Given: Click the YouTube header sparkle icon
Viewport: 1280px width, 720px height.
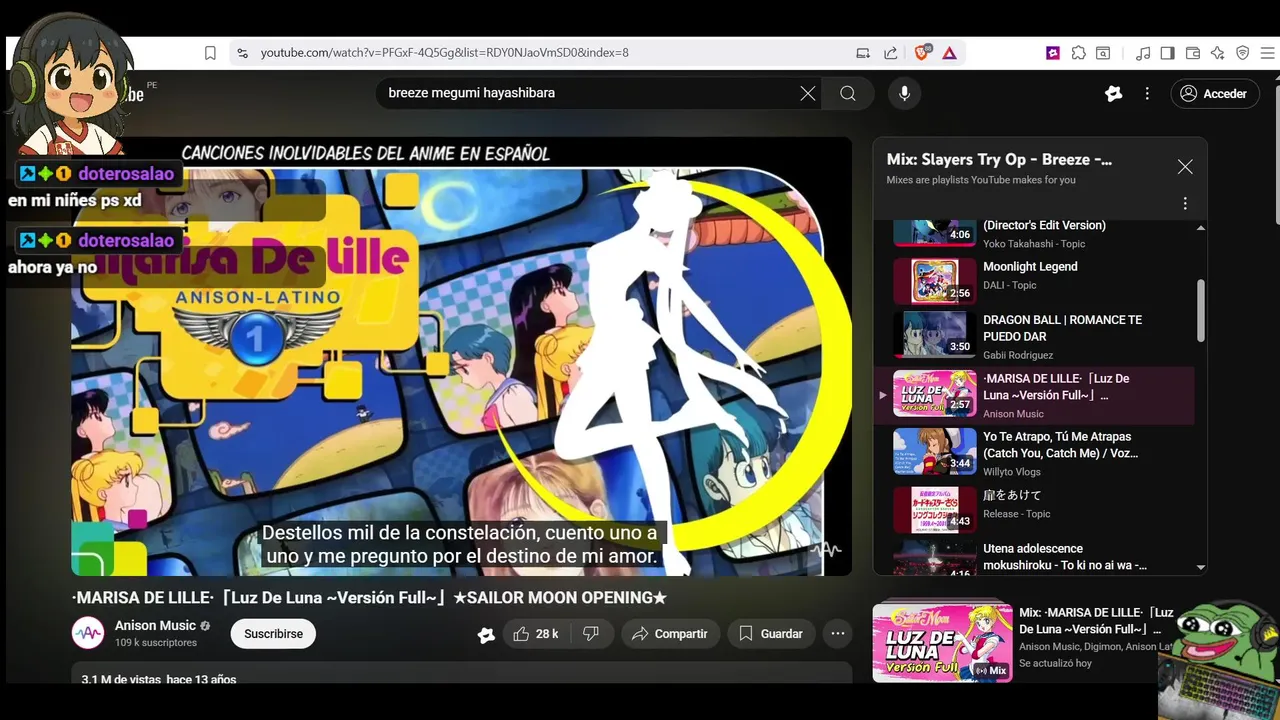Looking at the screenshot, I should click(1114, 94).
